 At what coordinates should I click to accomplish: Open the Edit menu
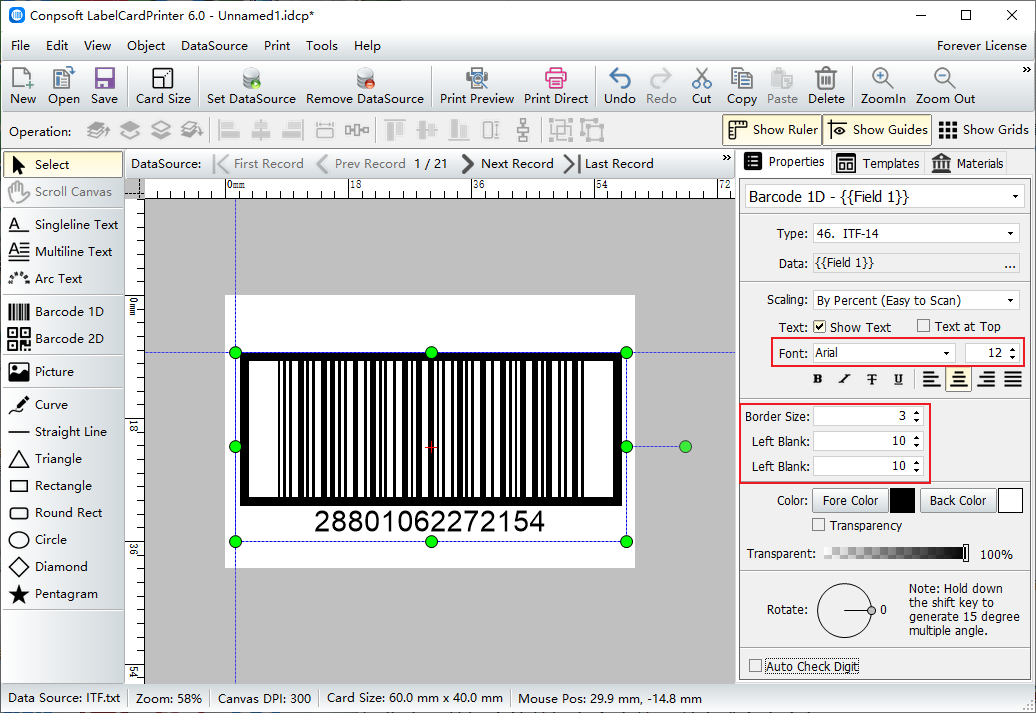tap(57, 46)
